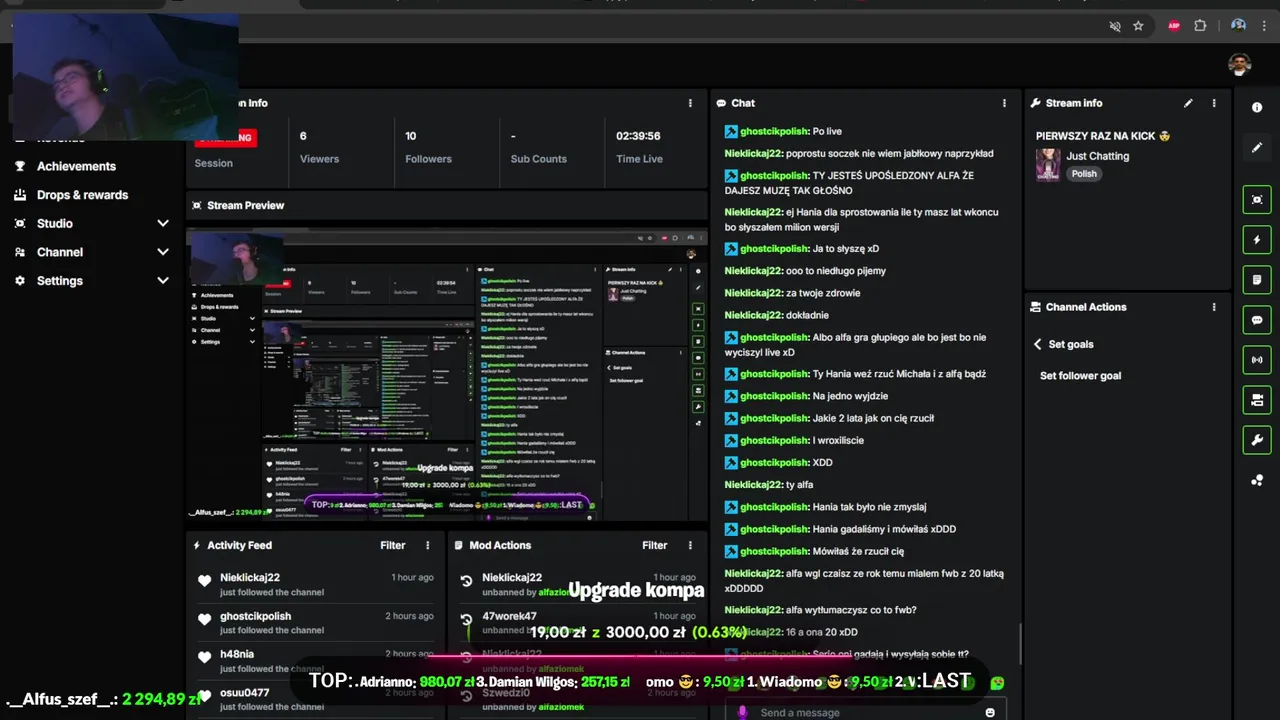
Task: Click the Studio camera icon in sidebar
Action: point(20,224)
